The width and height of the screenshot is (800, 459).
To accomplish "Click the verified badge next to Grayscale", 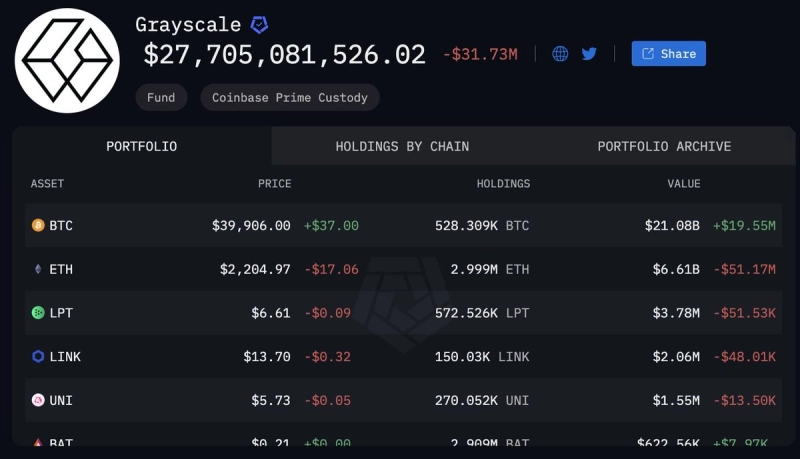I will (x=259, y=25).
